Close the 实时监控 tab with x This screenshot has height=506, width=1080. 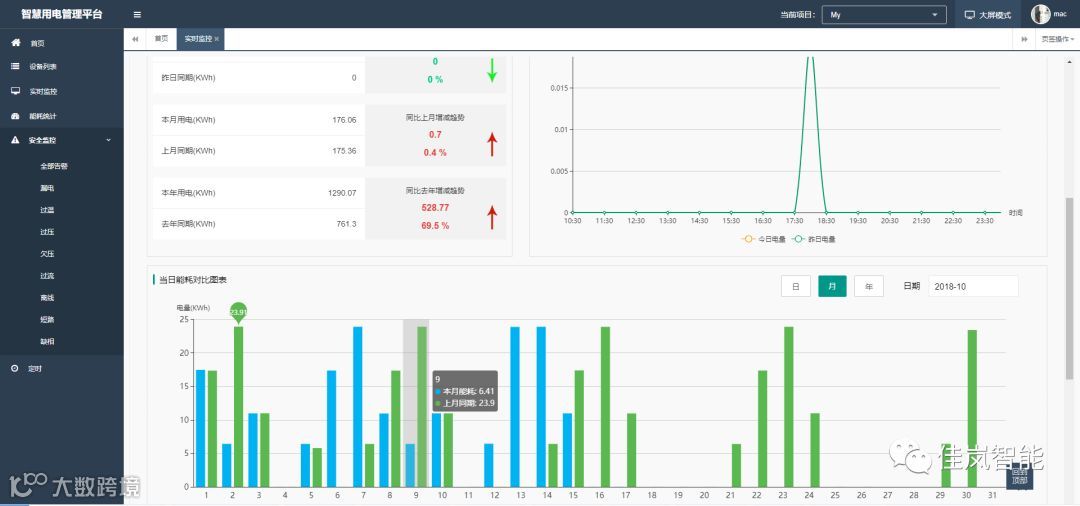click(x=217, y=39)
